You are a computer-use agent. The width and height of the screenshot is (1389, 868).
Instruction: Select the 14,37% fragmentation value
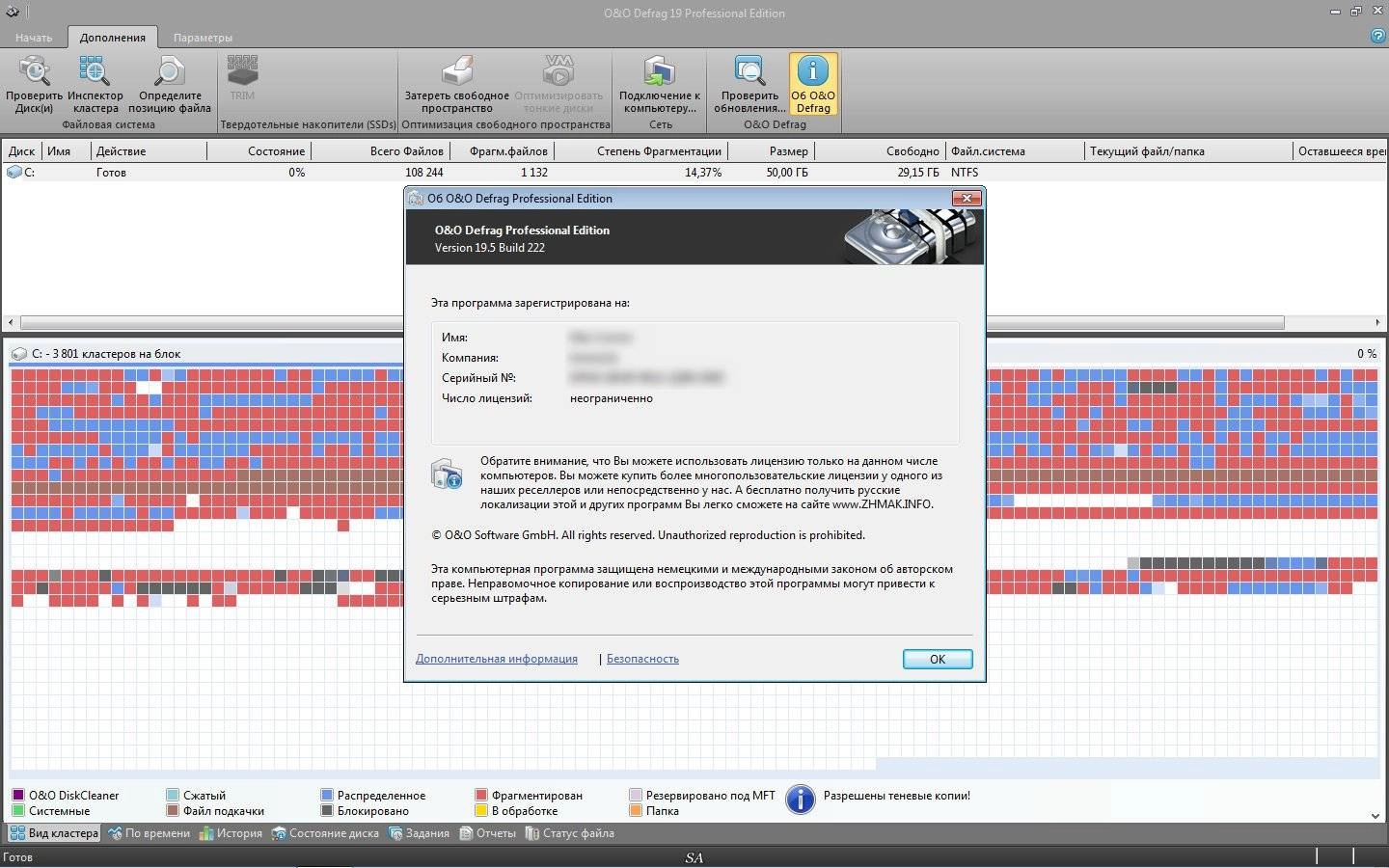click(703, 173)
